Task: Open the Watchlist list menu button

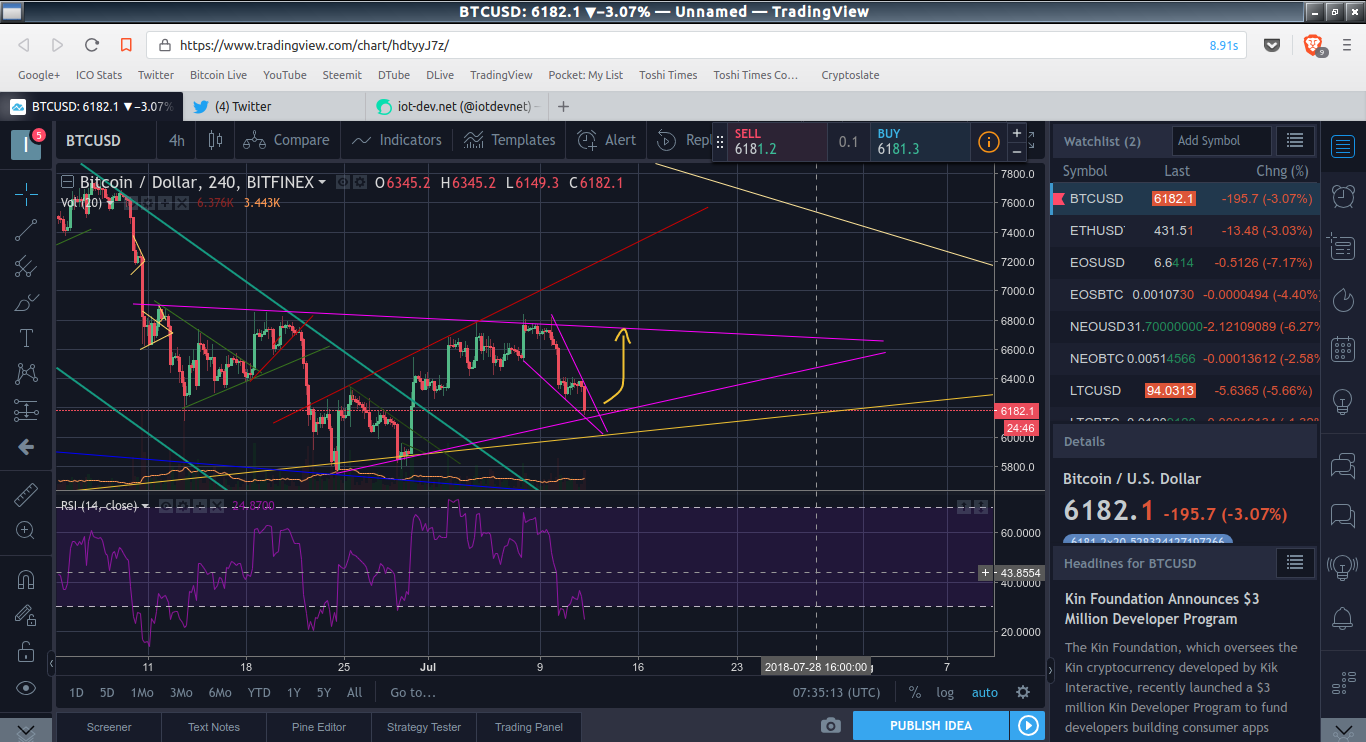Action: pyautogui.click(x=1295, y=141)
